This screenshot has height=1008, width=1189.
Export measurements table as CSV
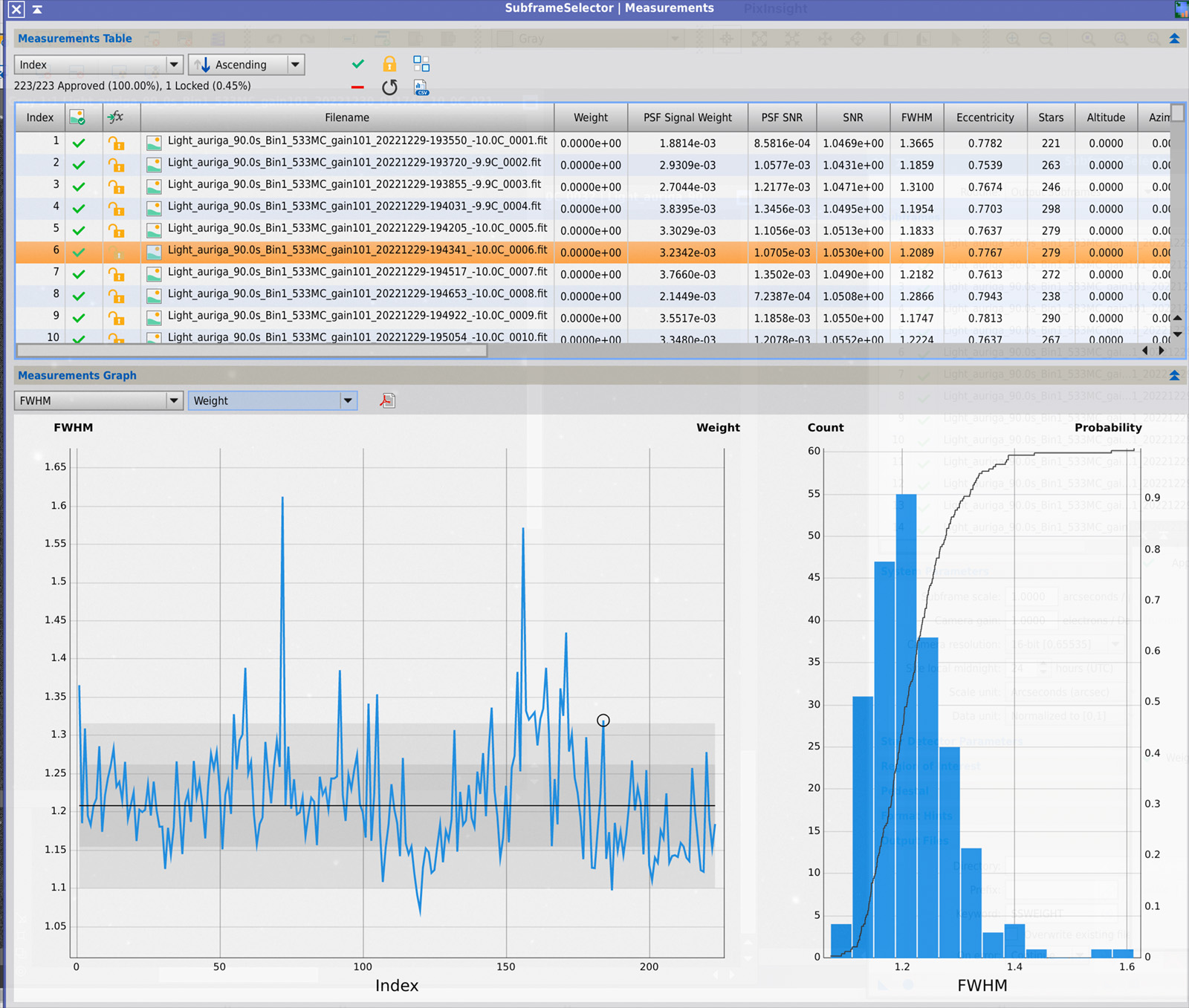pyautogui.click(x=421, y=88)
